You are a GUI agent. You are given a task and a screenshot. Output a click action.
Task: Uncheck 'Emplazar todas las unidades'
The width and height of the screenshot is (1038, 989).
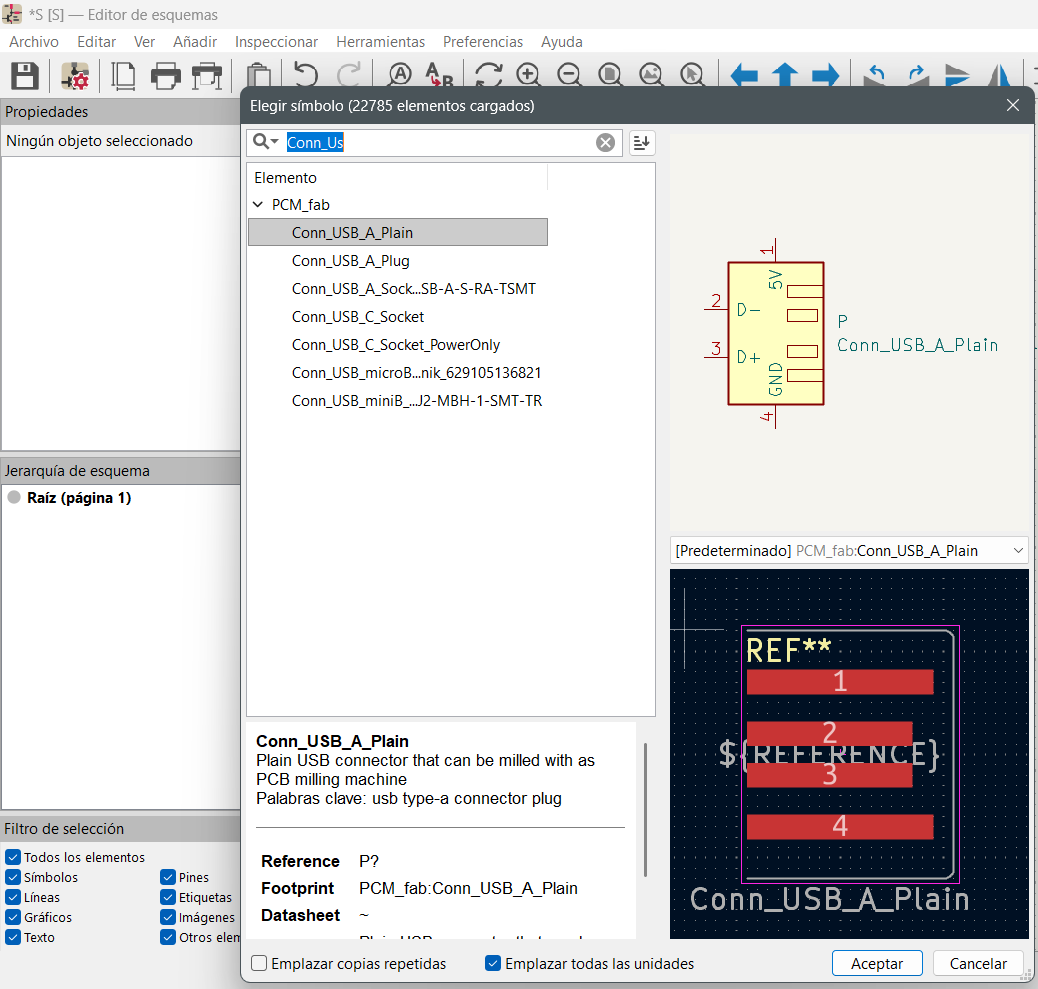(x=492, y=964)
